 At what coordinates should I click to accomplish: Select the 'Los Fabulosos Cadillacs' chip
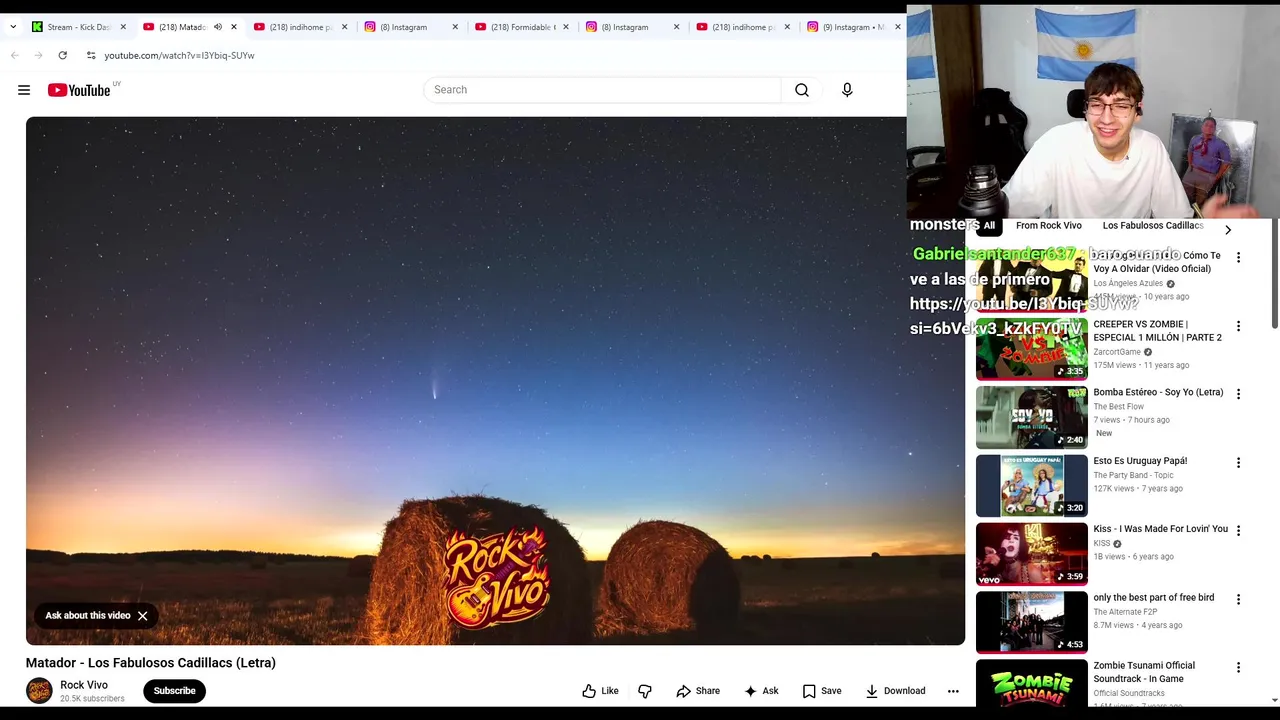pyautogui.click(x=1152, y=226)
